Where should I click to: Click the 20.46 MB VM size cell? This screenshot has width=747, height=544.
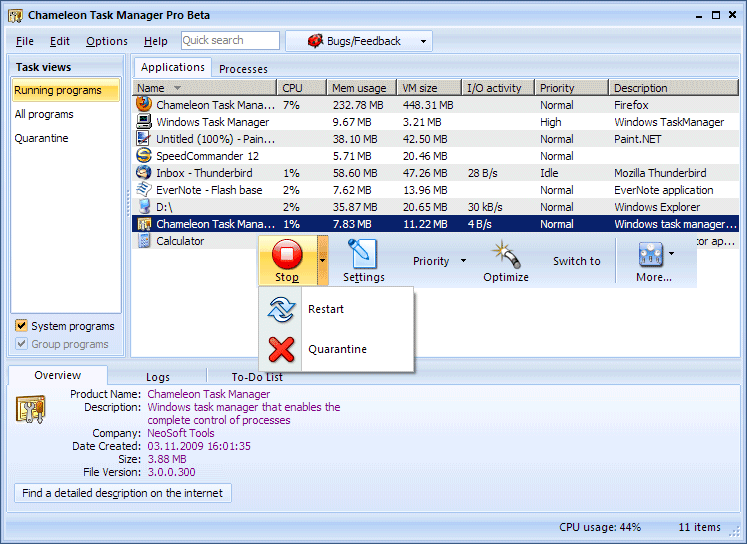click(425, 156)
